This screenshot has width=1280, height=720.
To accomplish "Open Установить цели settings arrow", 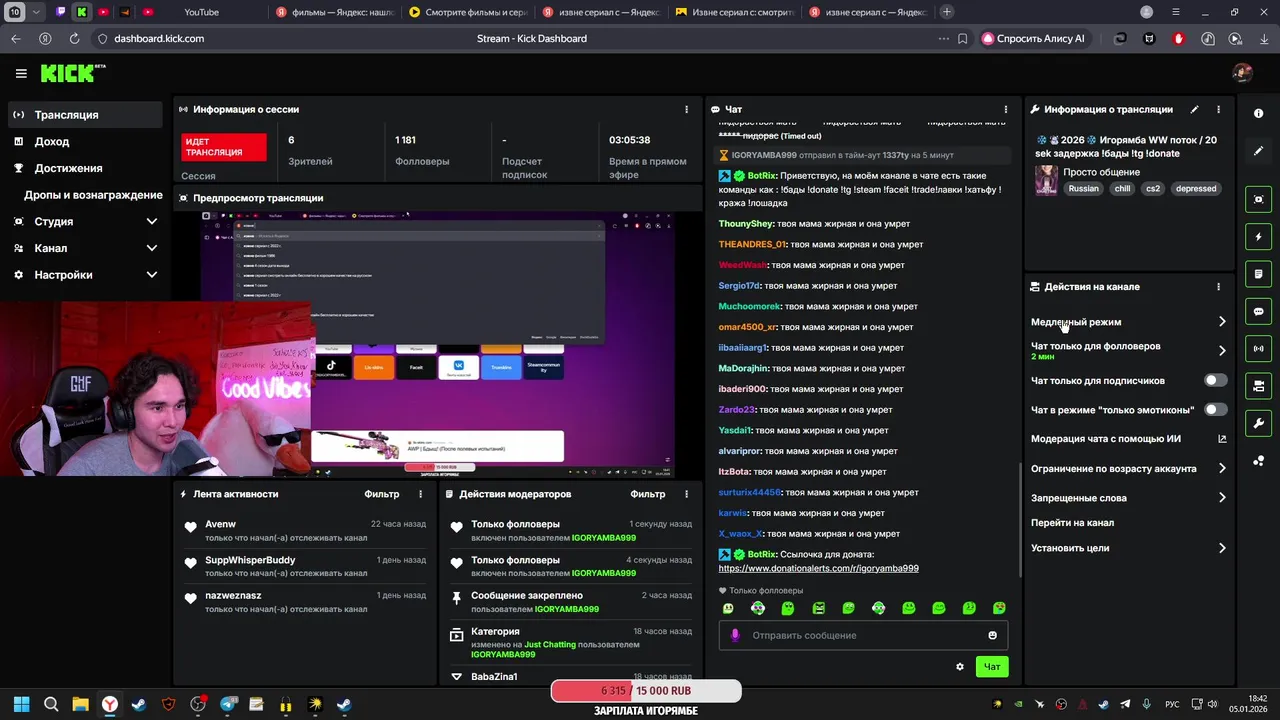I will tap(1222, 548).
